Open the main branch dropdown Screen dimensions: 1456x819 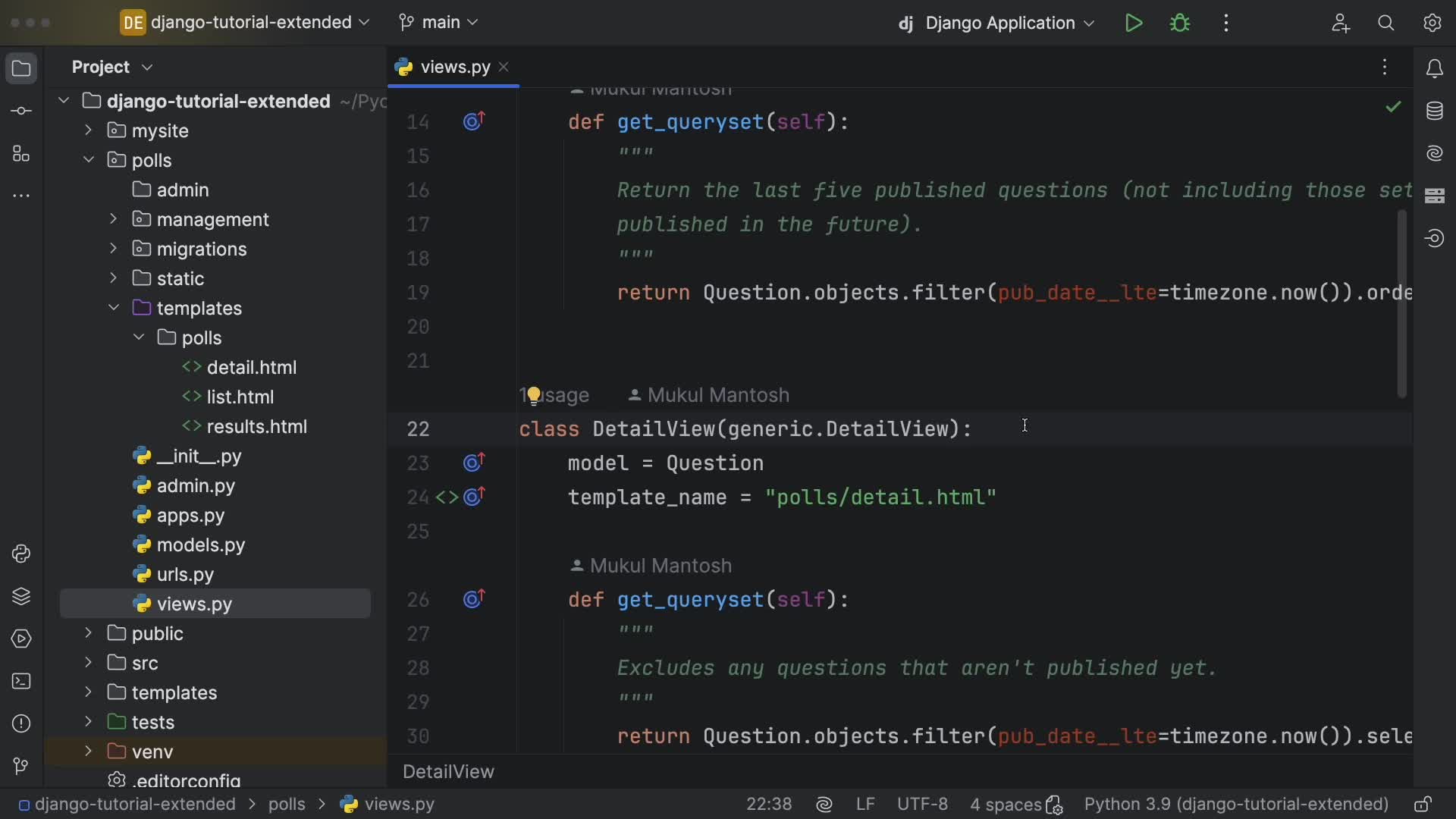pyautogui.click(x=439, y=23)
